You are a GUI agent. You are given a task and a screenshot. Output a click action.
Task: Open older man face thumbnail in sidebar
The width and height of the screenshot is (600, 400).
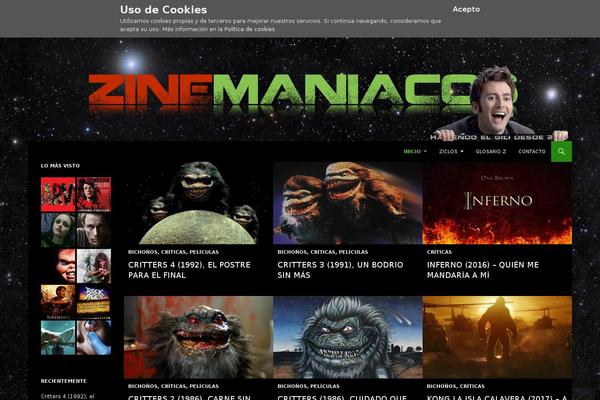click(x=94, y=230)
